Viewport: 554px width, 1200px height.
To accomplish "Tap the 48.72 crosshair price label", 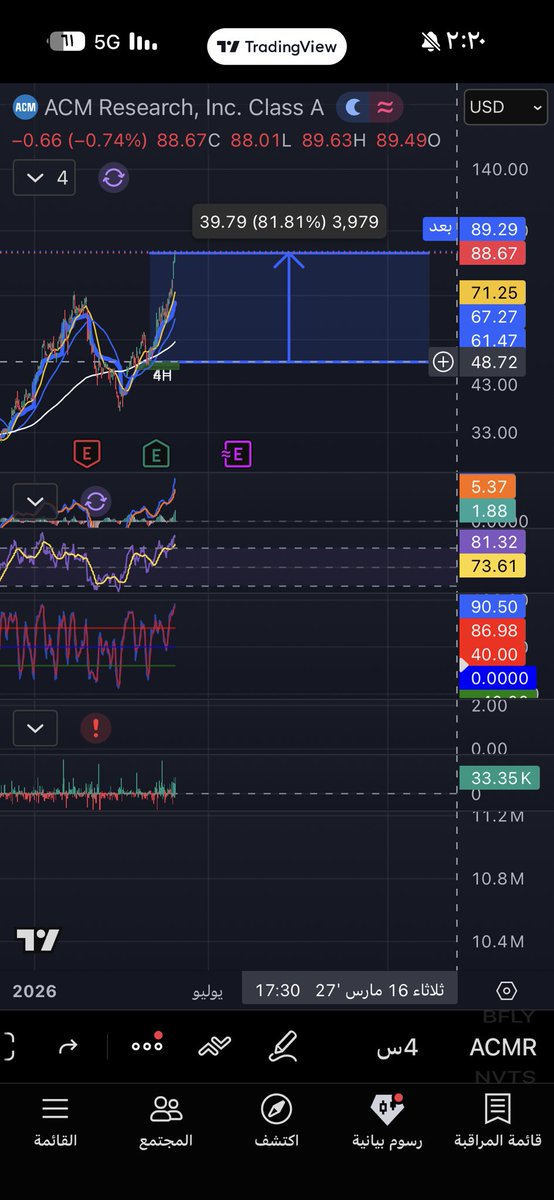I will tap(492, 362).
